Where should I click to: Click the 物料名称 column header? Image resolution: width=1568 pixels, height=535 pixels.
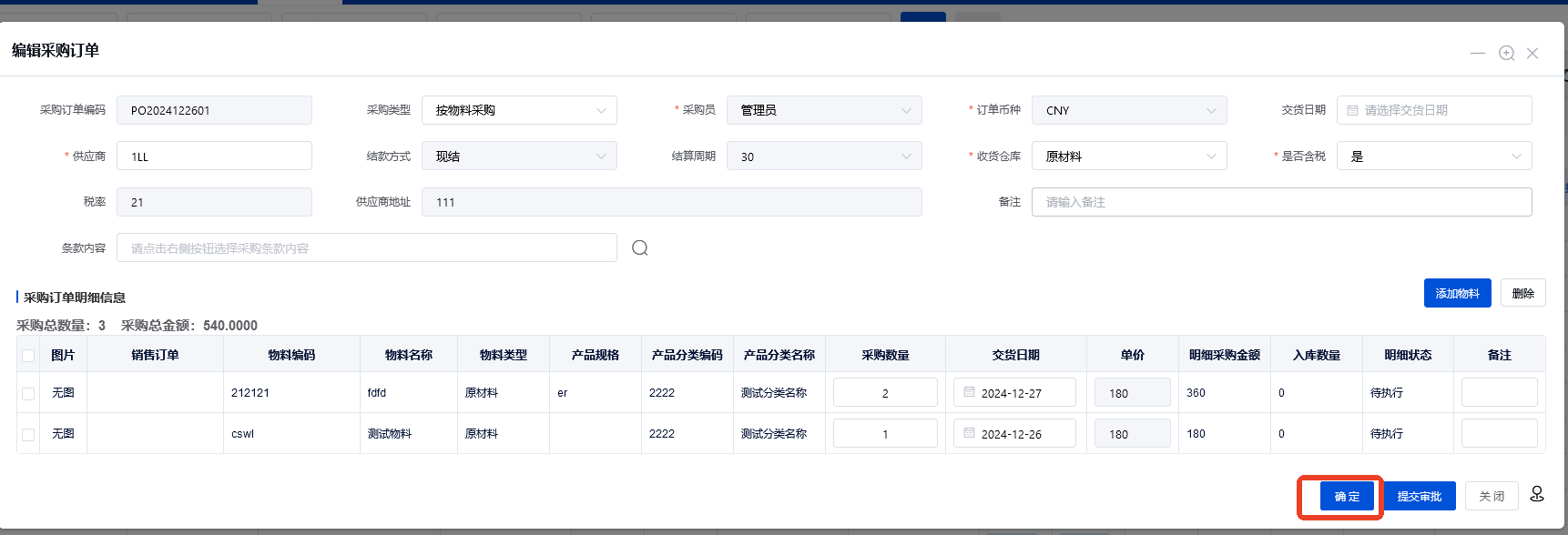[x=409, y=355]
